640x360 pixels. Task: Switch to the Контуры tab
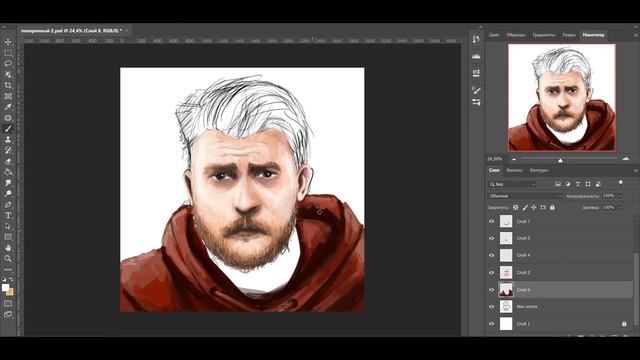pyautogui.click(x=539, y=170)
